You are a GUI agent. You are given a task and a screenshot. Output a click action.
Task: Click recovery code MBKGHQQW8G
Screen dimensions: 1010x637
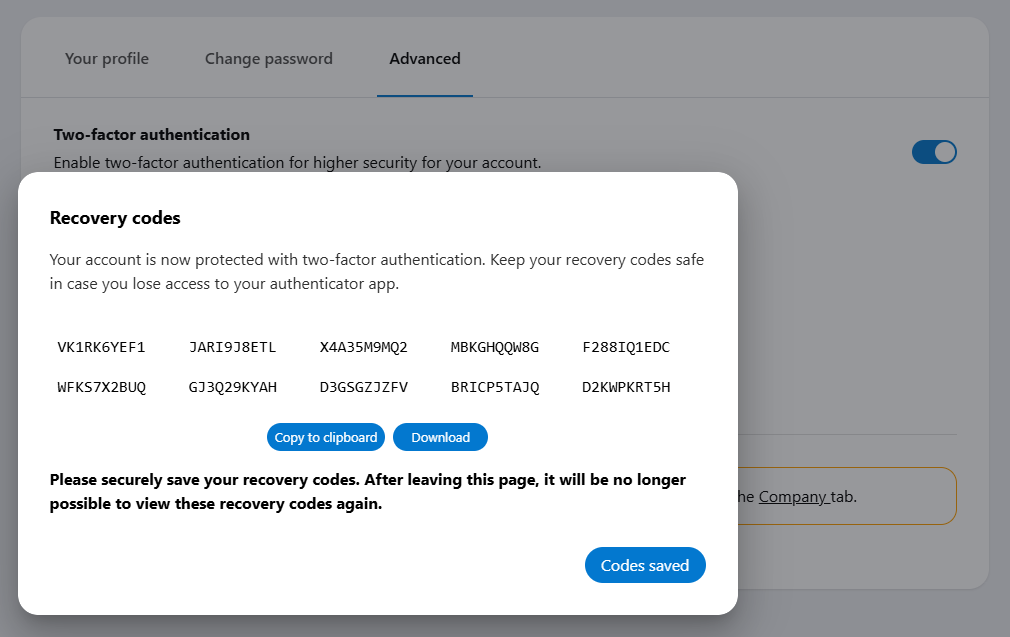(495, 348)
